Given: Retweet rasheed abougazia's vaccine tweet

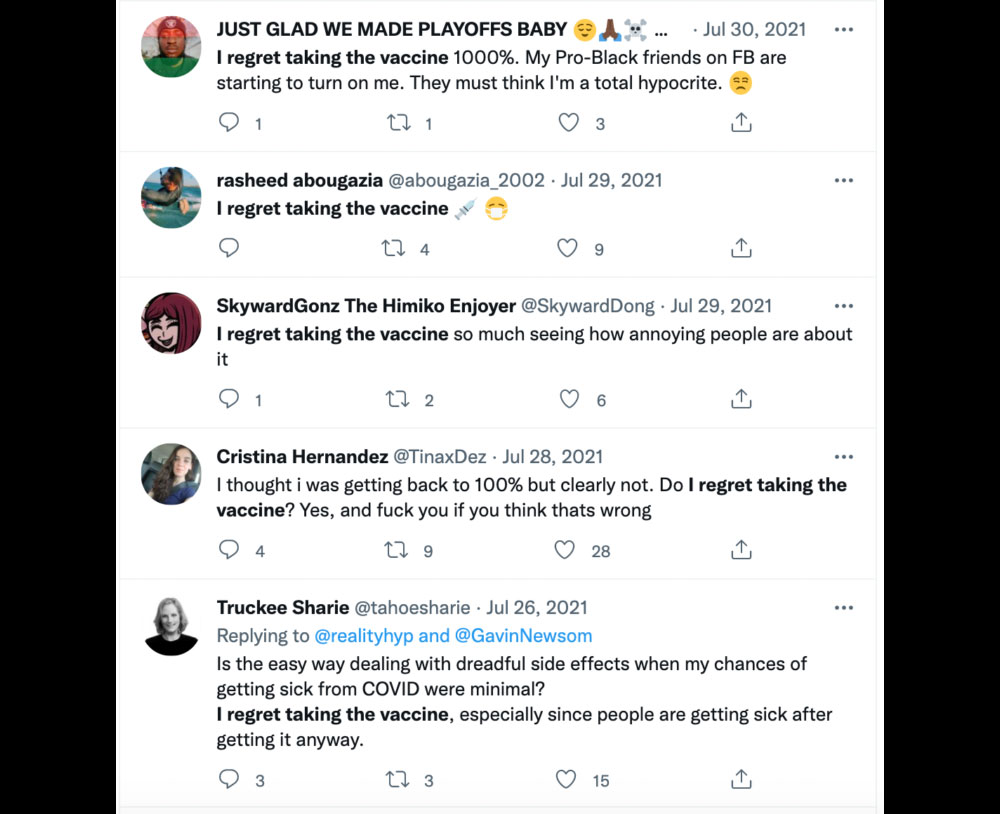Looking at the screenshot, I should pyautogui.click(x=394, y=248).
